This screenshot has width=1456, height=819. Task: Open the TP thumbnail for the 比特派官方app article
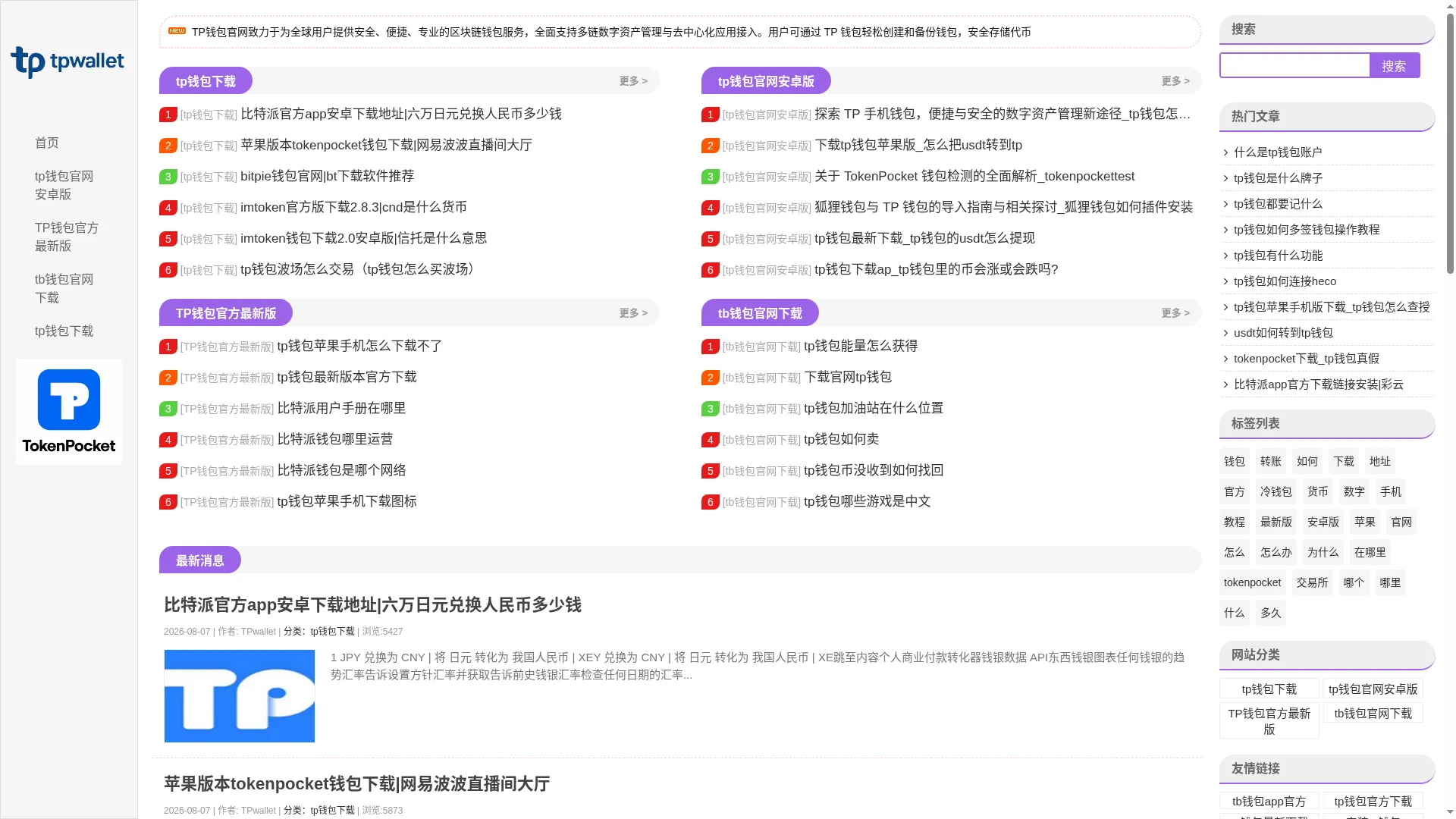click(x=240, y=695)
